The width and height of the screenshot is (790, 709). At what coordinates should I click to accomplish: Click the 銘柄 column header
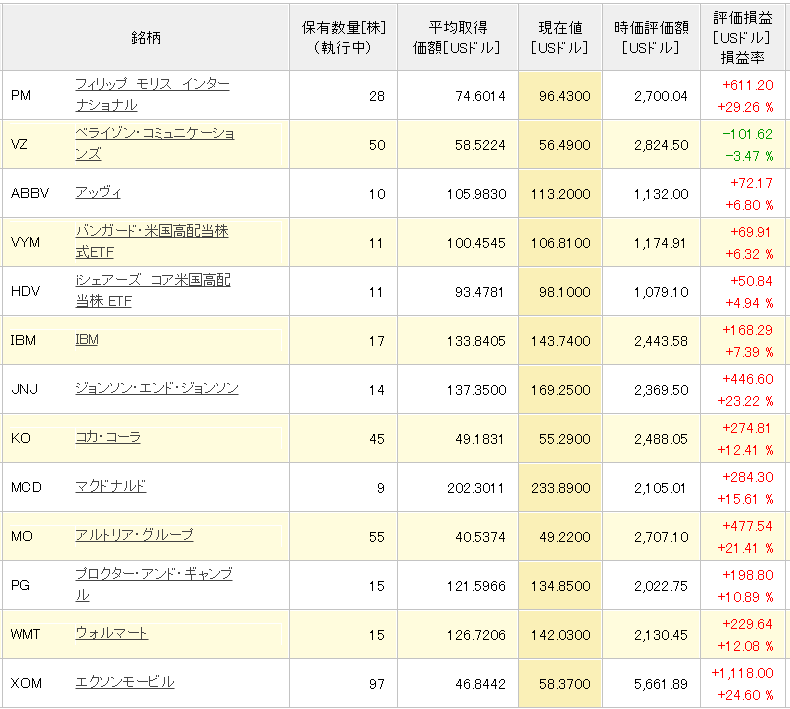coord(146,37)
